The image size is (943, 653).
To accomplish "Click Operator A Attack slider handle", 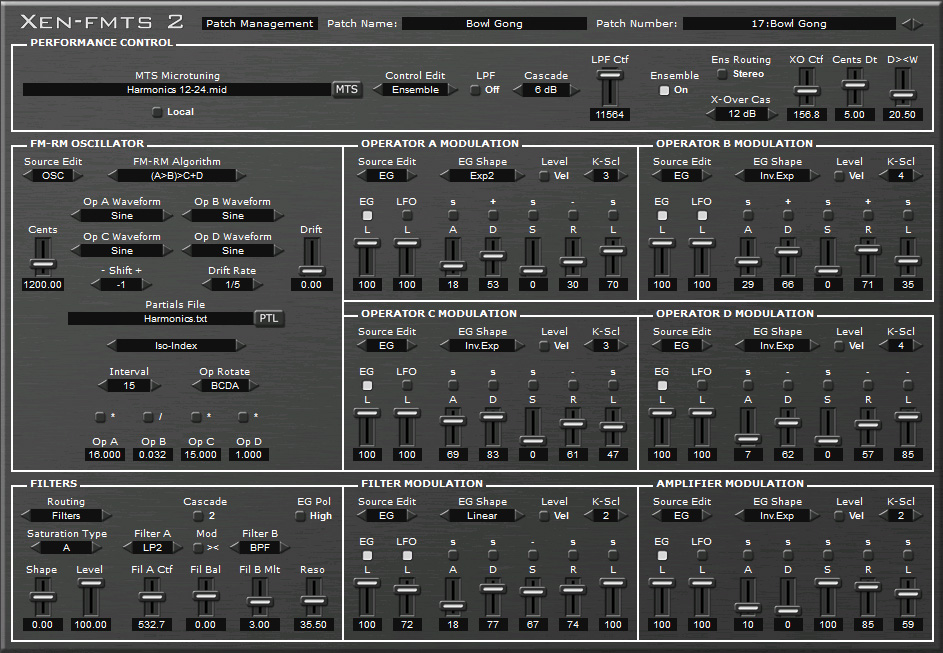I will click(453, 265).
